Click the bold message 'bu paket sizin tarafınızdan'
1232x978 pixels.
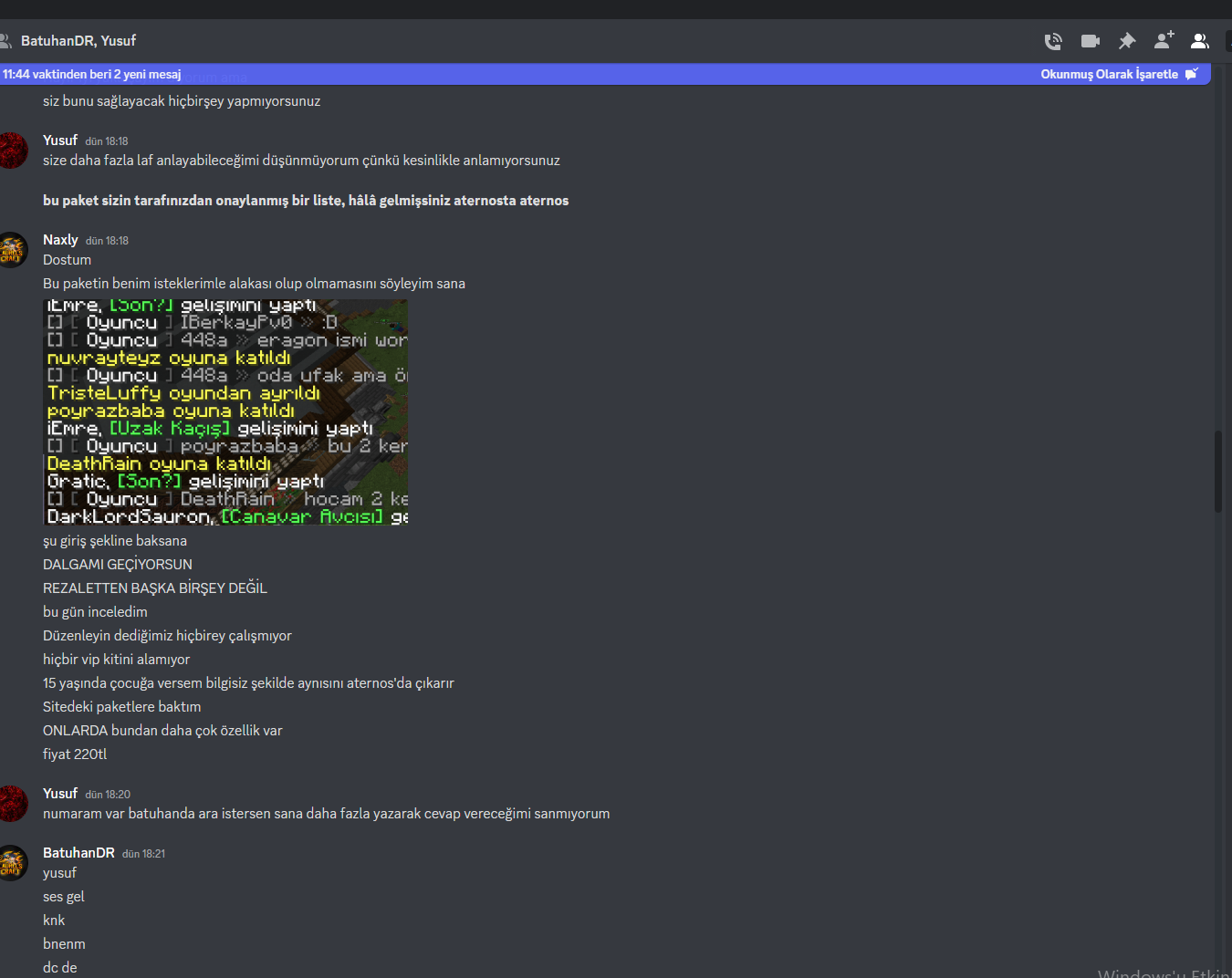pos(306,201)
